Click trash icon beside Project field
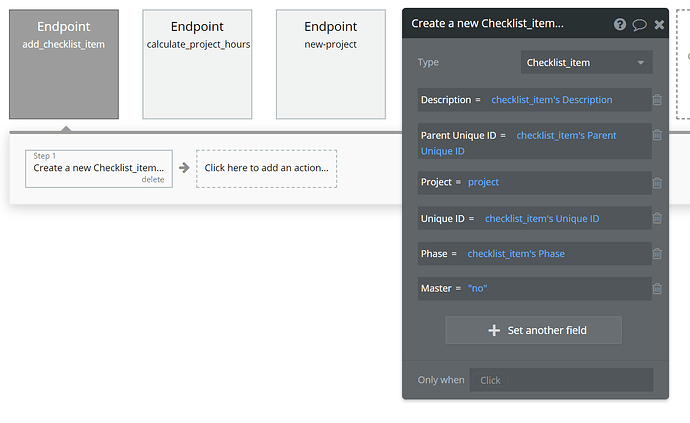 (x=657, y=183)
